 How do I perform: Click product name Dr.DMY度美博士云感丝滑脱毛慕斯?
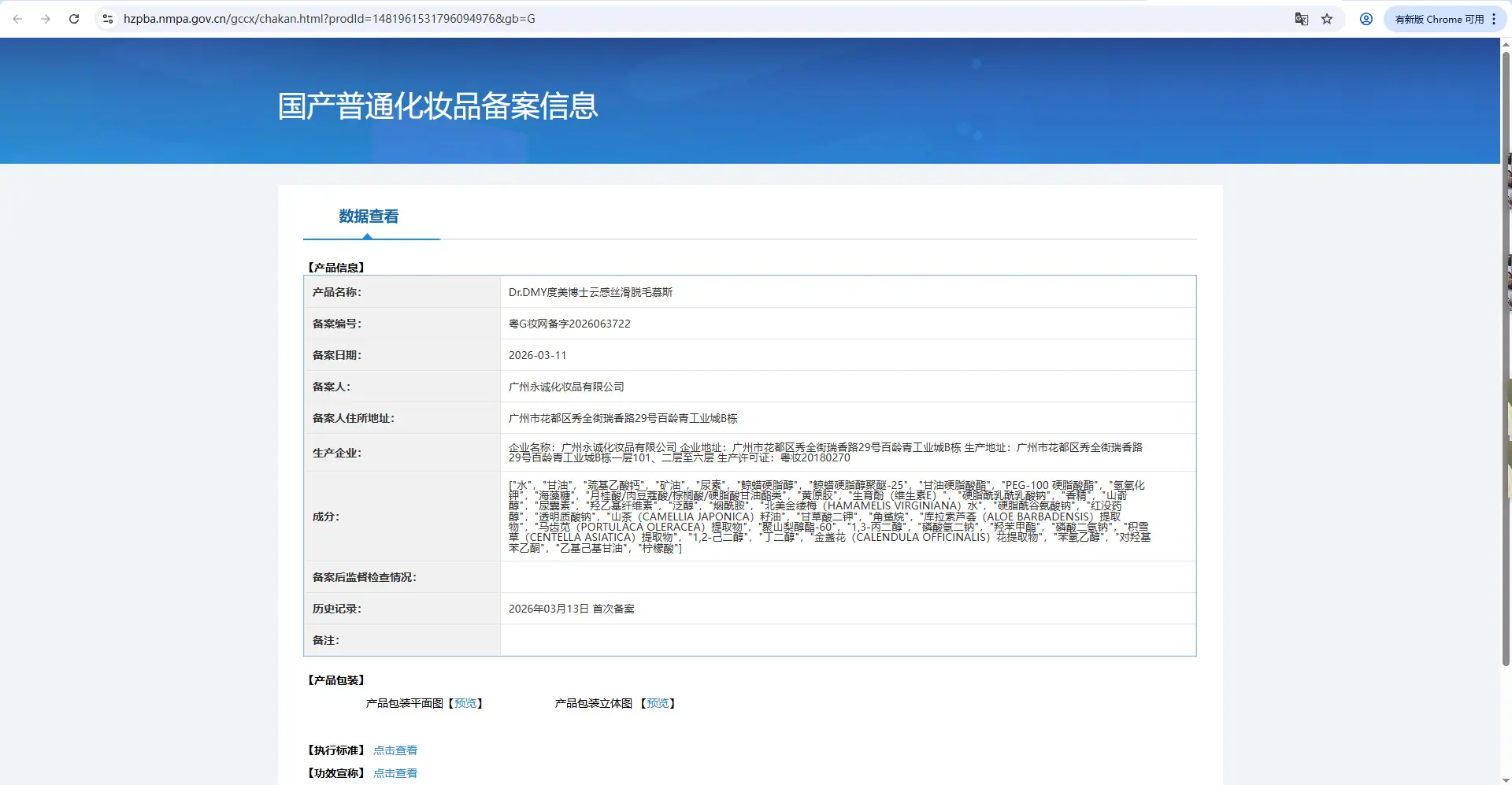click(x=591, y=292)
